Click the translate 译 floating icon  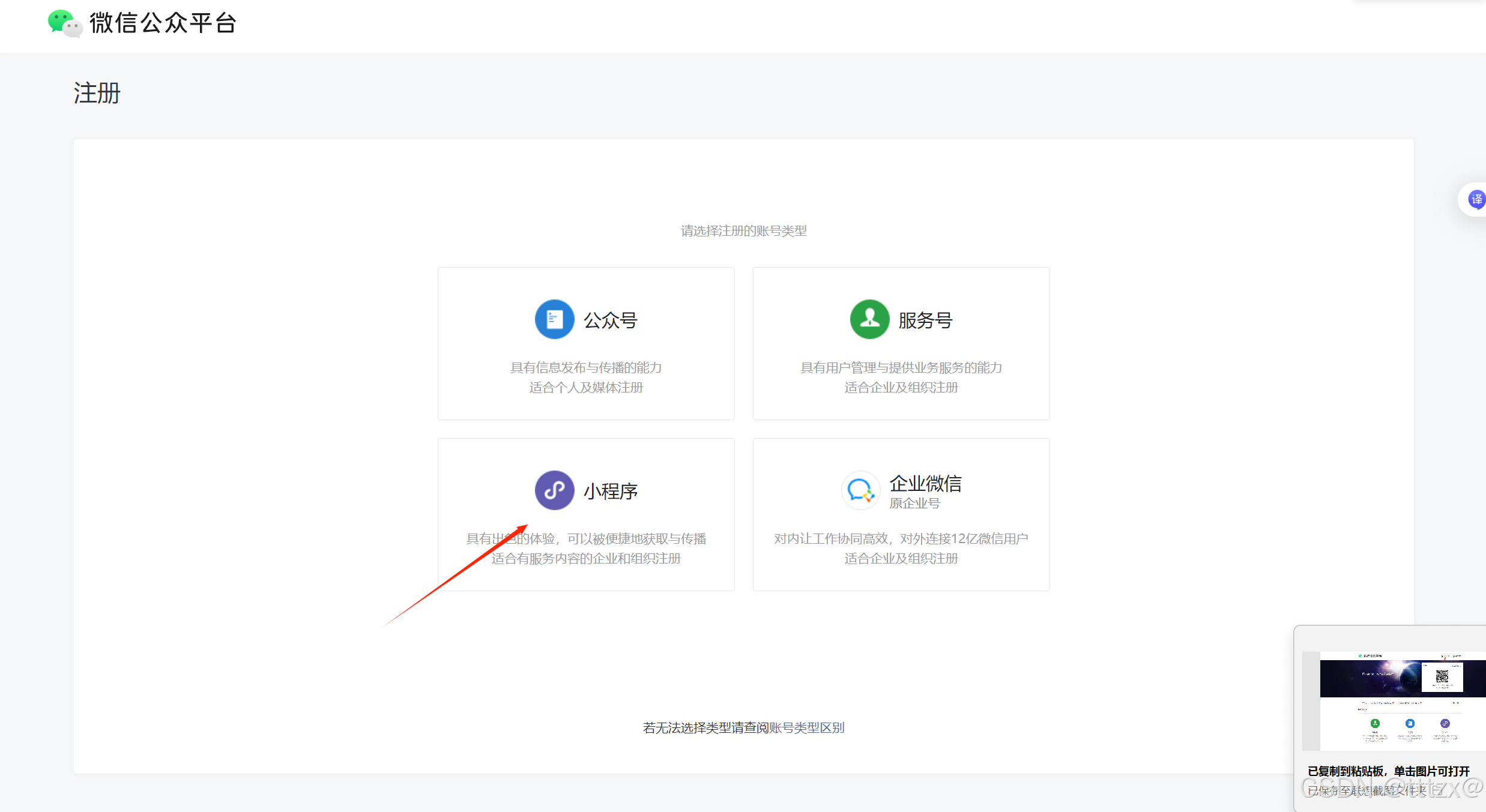pyautogui.click(x=1476, y=199)
